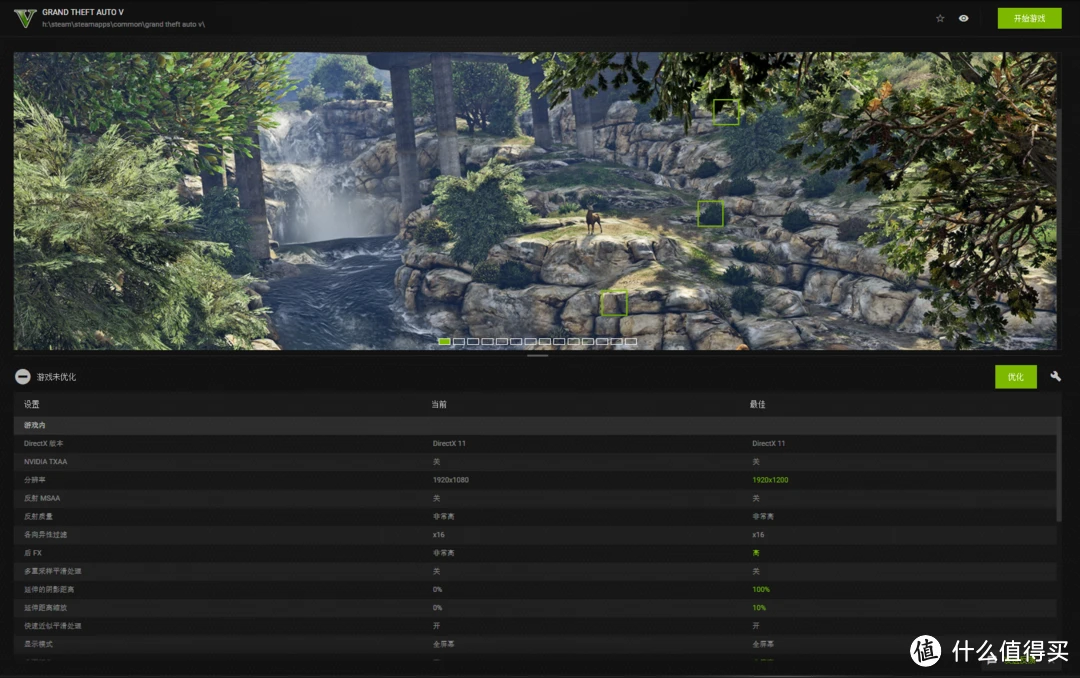Select the third screenshot indicator square
Screen dimensions: 1080x678
click(x=473, y=341)
